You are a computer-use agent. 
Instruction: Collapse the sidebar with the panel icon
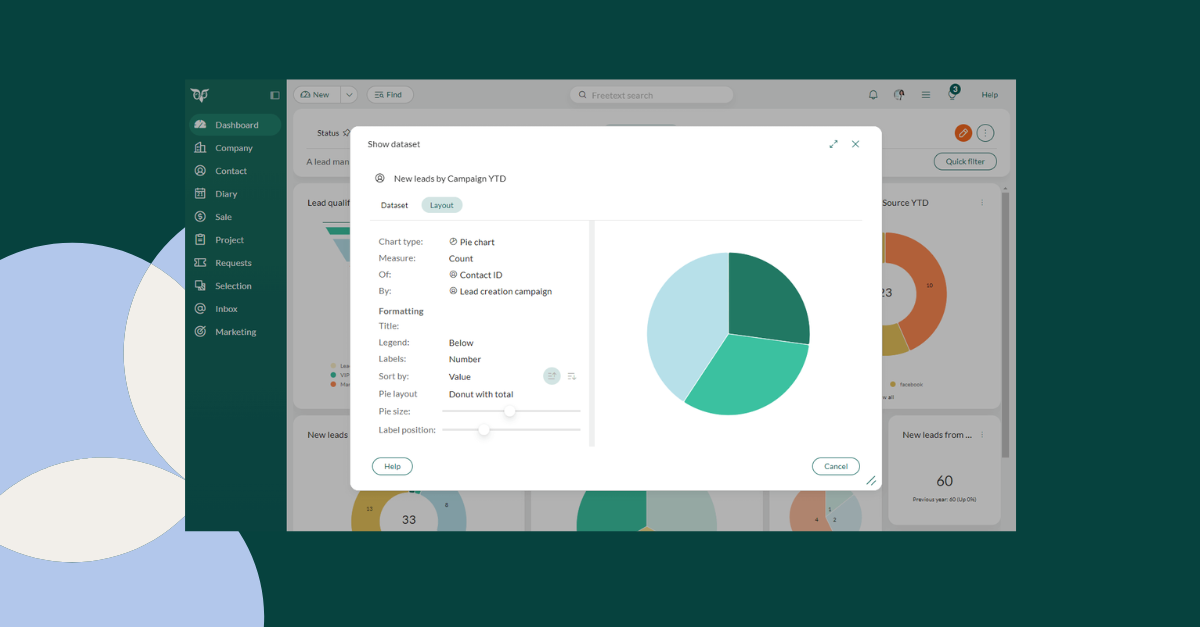275,95
